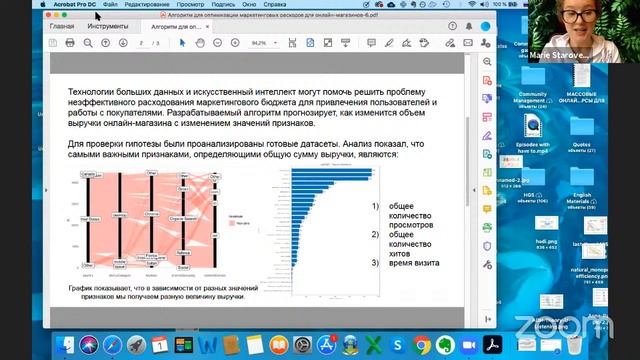This screenshot has height=360, width=640.
Task: Add a sticky note comment
Action: pyautogui.click(x=371, y=43)
